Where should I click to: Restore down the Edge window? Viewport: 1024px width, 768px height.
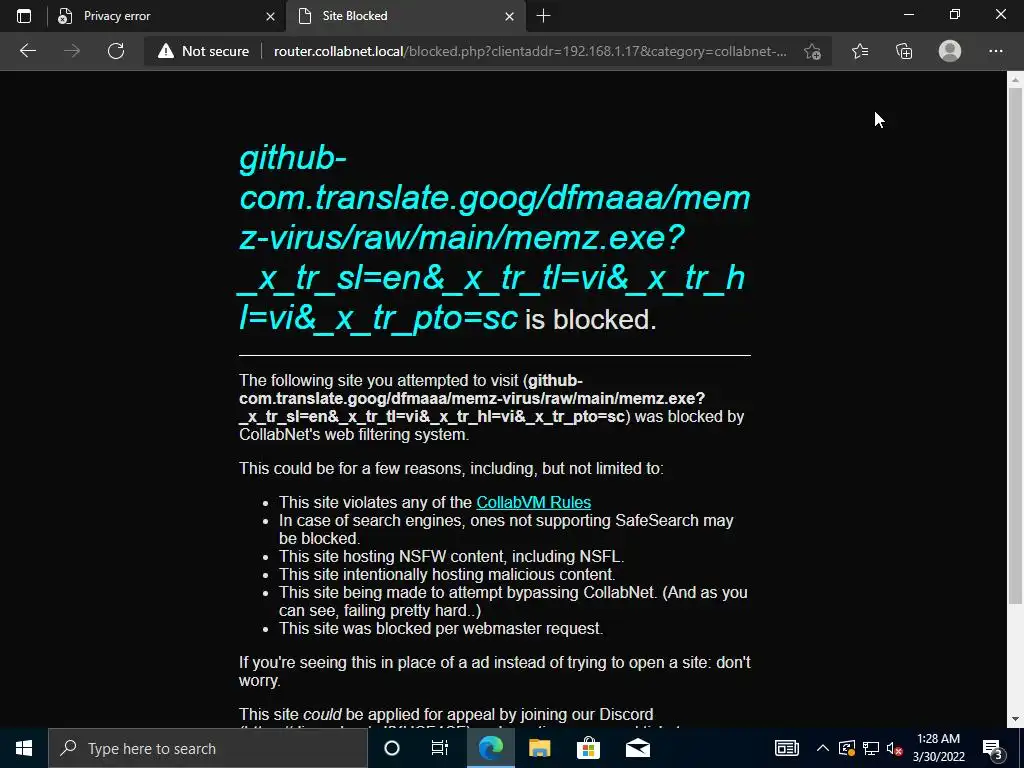(x=955, y=14)
